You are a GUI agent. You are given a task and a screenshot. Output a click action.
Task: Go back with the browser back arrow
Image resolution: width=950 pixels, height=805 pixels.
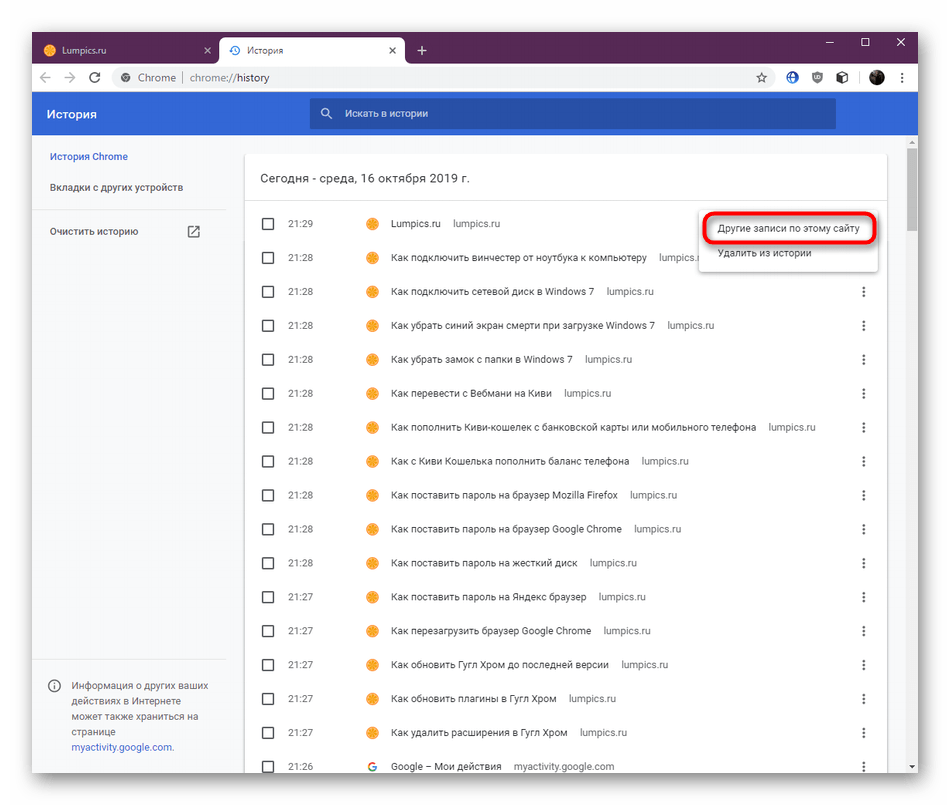(x=45, y=78)
